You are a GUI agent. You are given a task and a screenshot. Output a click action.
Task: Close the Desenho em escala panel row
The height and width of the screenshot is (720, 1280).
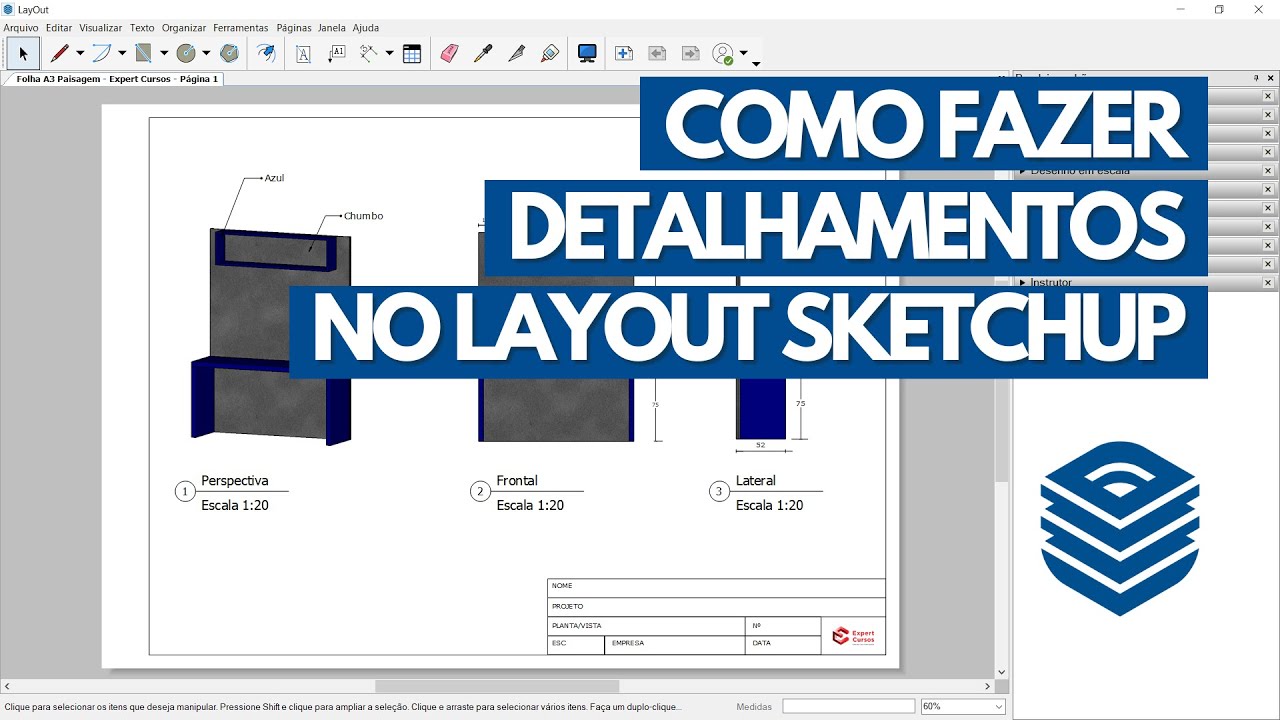pos(1268,171)
